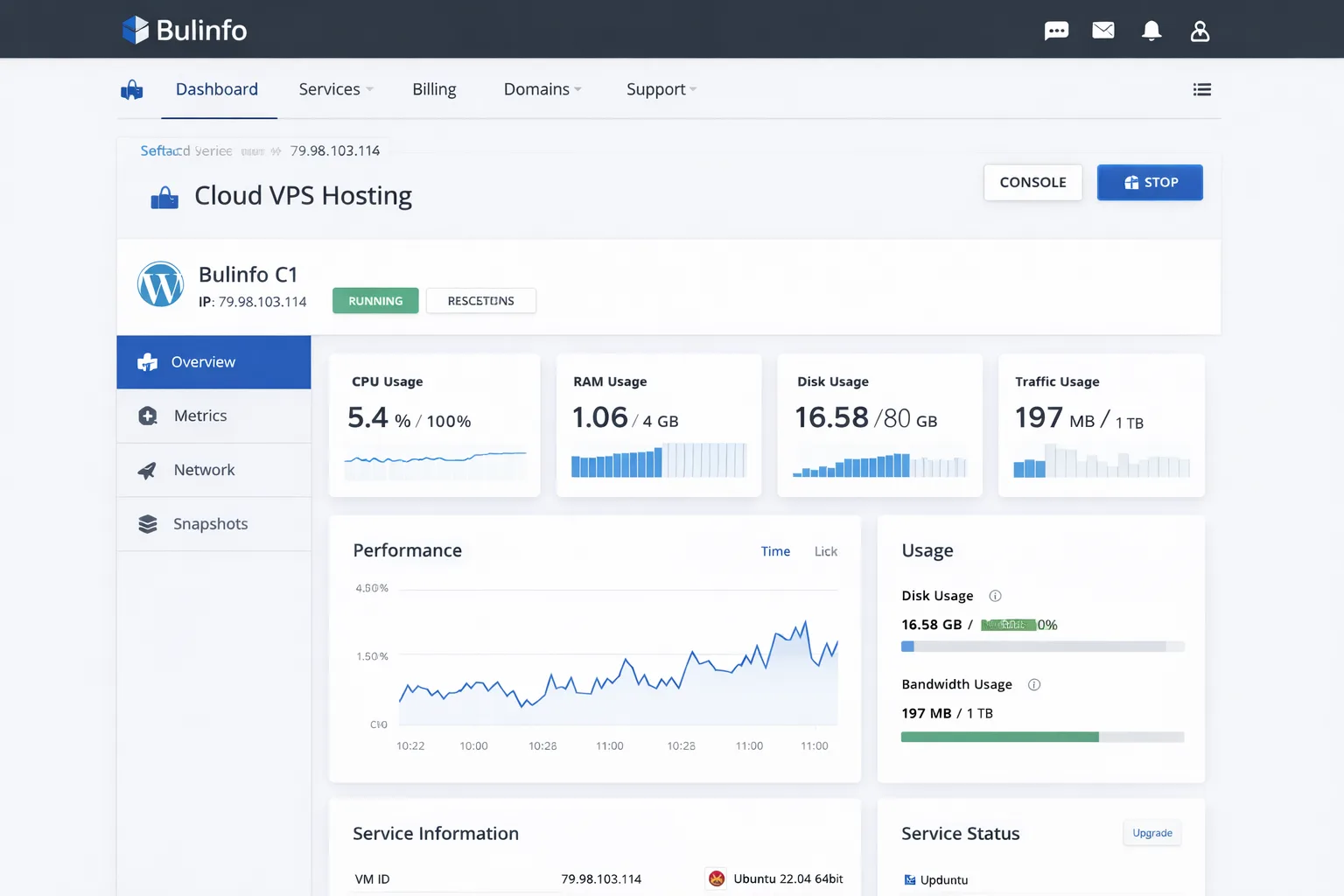
Task: Select Snapshots in the sidebar
Action: (x=213, y=524)
